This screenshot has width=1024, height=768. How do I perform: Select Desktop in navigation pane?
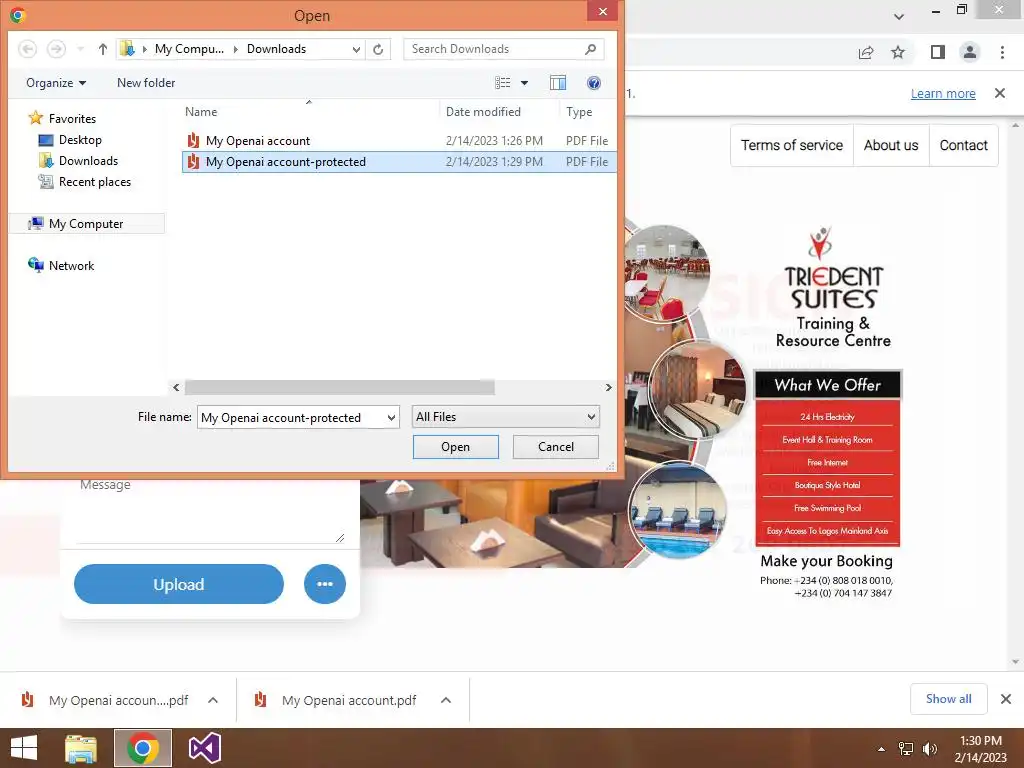point(71,140)
